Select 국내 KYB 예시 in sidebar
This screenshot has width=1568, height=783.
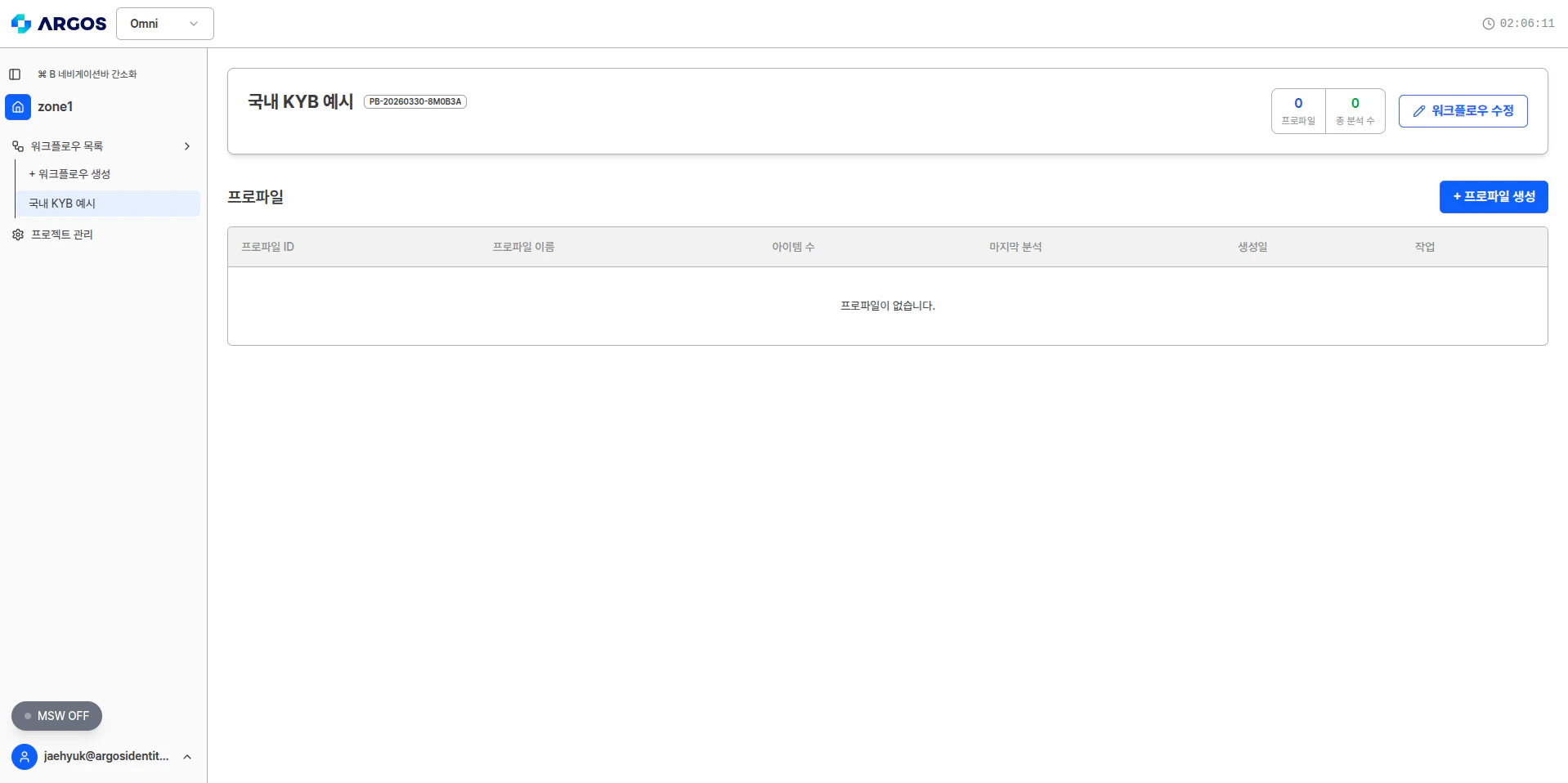coord(108,204)
